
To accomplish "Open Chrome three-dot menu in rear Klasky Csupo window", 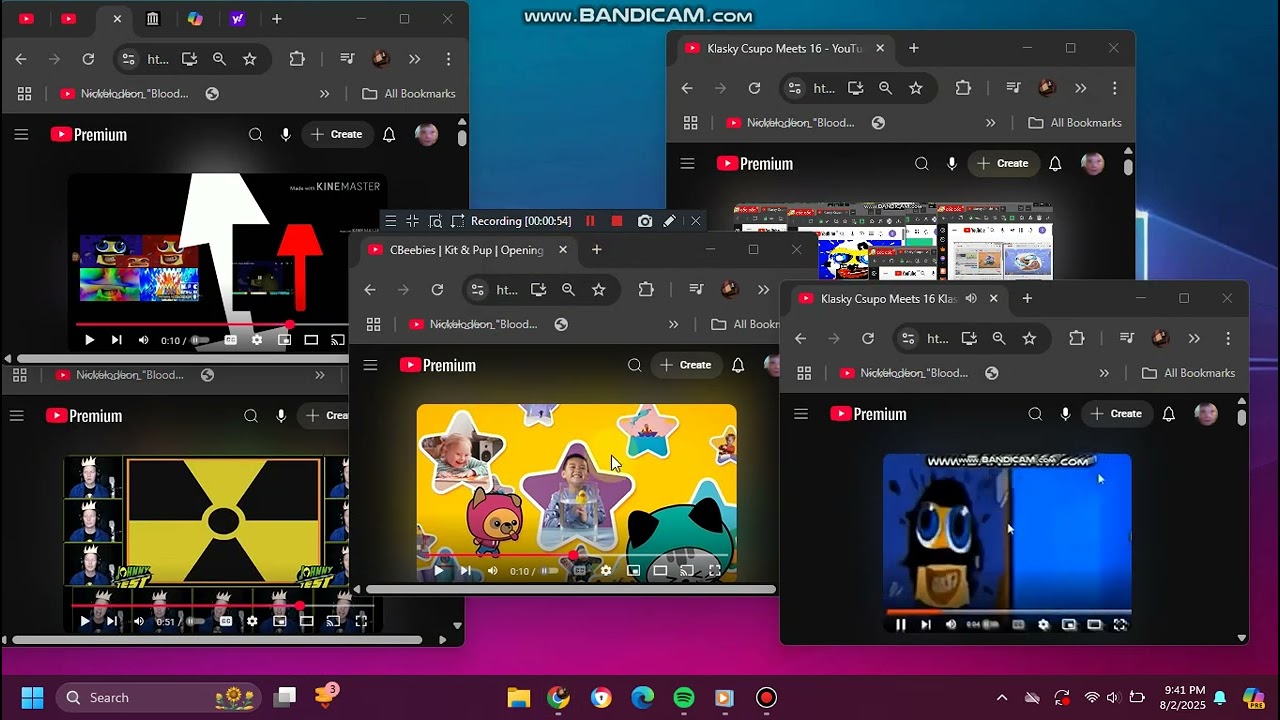I will [x=1114, y=88].
